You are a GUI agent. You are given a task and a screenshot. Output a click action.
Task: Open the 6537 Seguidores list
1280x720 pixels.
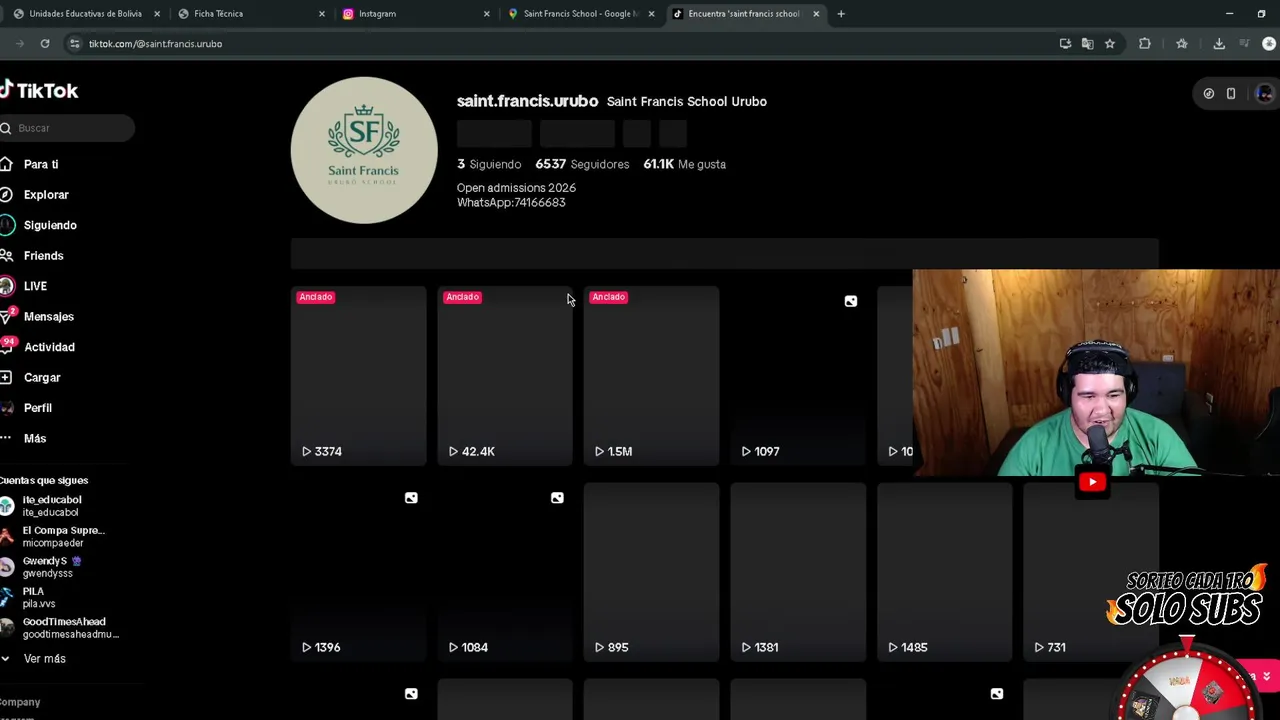point(582,164)
